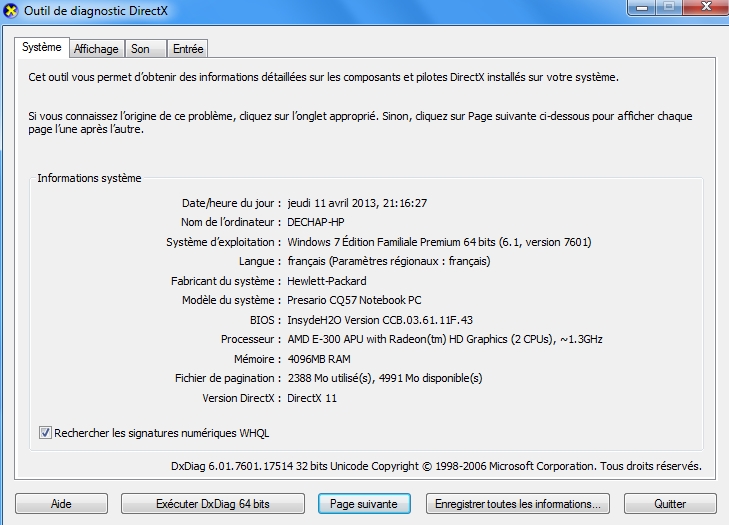Viewport: 729px width, 525px height.
Task: Click BIOS value 'InsydeH2O Version CCB.03.61.11F.43'
Action: click(380, 320)
